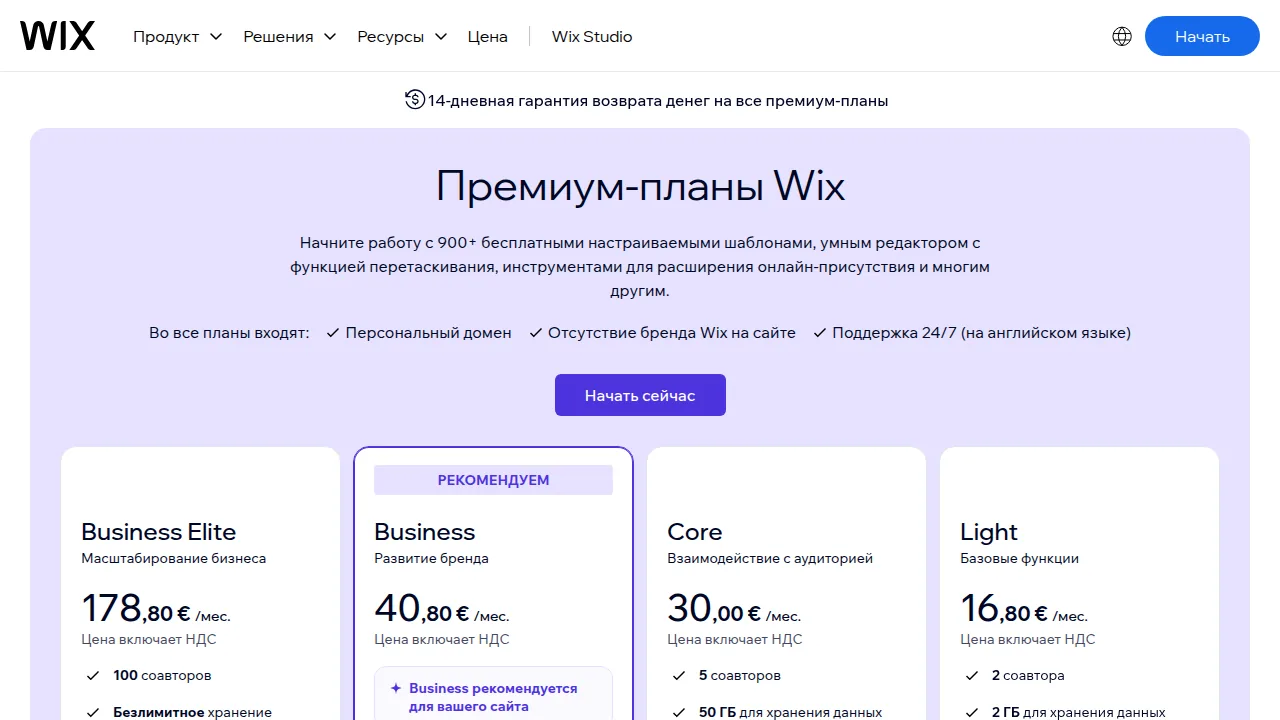Select the Core plan title
This screenshot has height=720, width=1280.
pyautogui.click(x=694, y=532)
